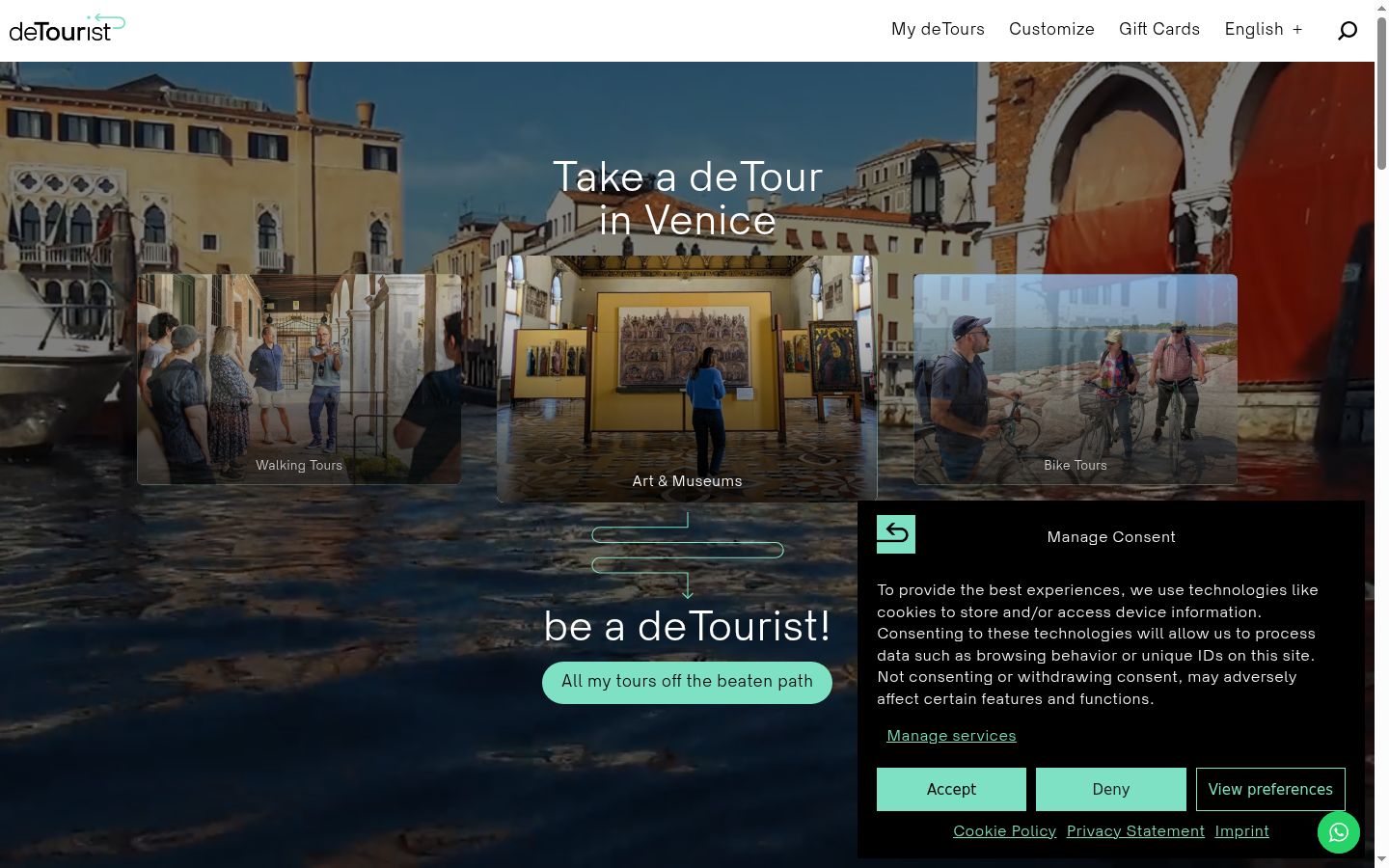
Task: Expand the English language menu
Action: (x=1264, y=29)
